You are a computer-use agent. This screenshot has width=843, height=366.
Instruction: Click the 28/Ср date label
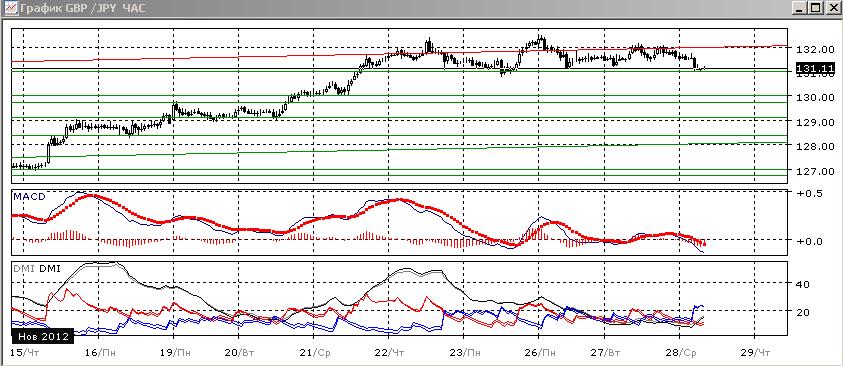(680, 353)
